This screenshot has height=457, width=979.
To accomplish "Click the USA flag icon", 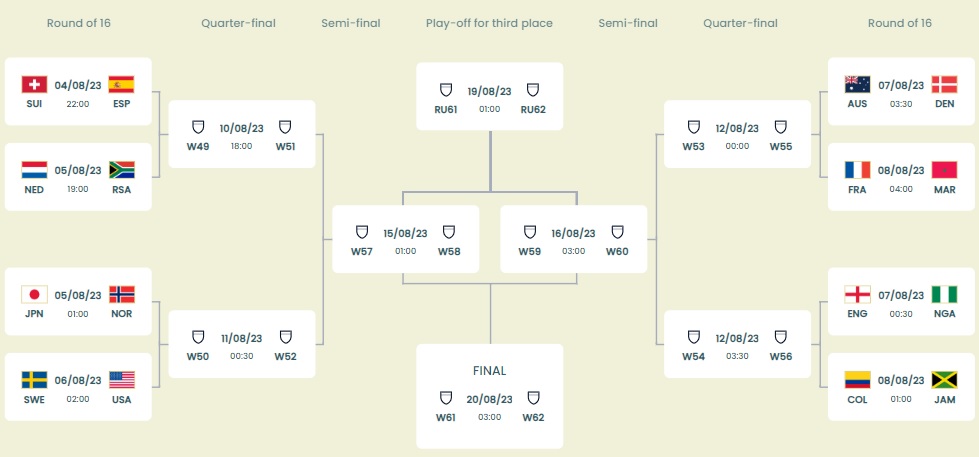I will click(x=121, y=379).
